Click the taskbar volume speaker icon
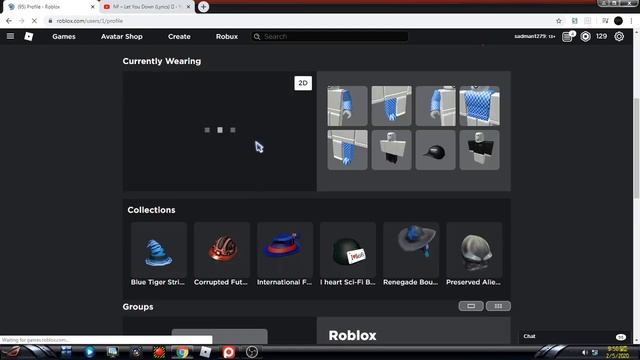The height and width of the screenshot is (360, 640). pyautogui.click(x=585, y=352)
